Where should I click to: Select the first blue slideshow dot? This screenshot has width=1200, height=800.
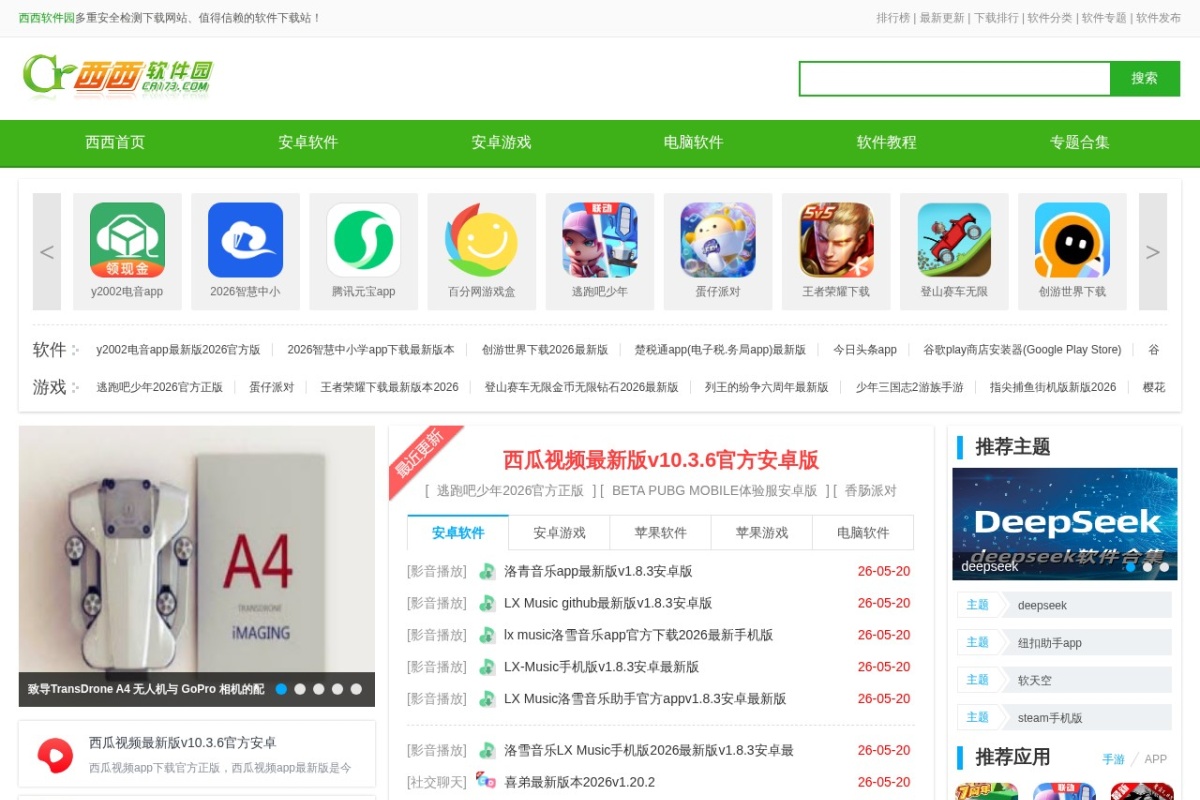point(281,689)
